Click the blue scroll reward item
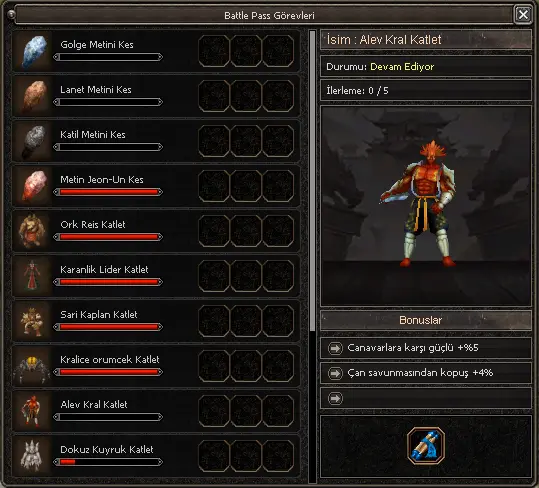 point(426,446)
